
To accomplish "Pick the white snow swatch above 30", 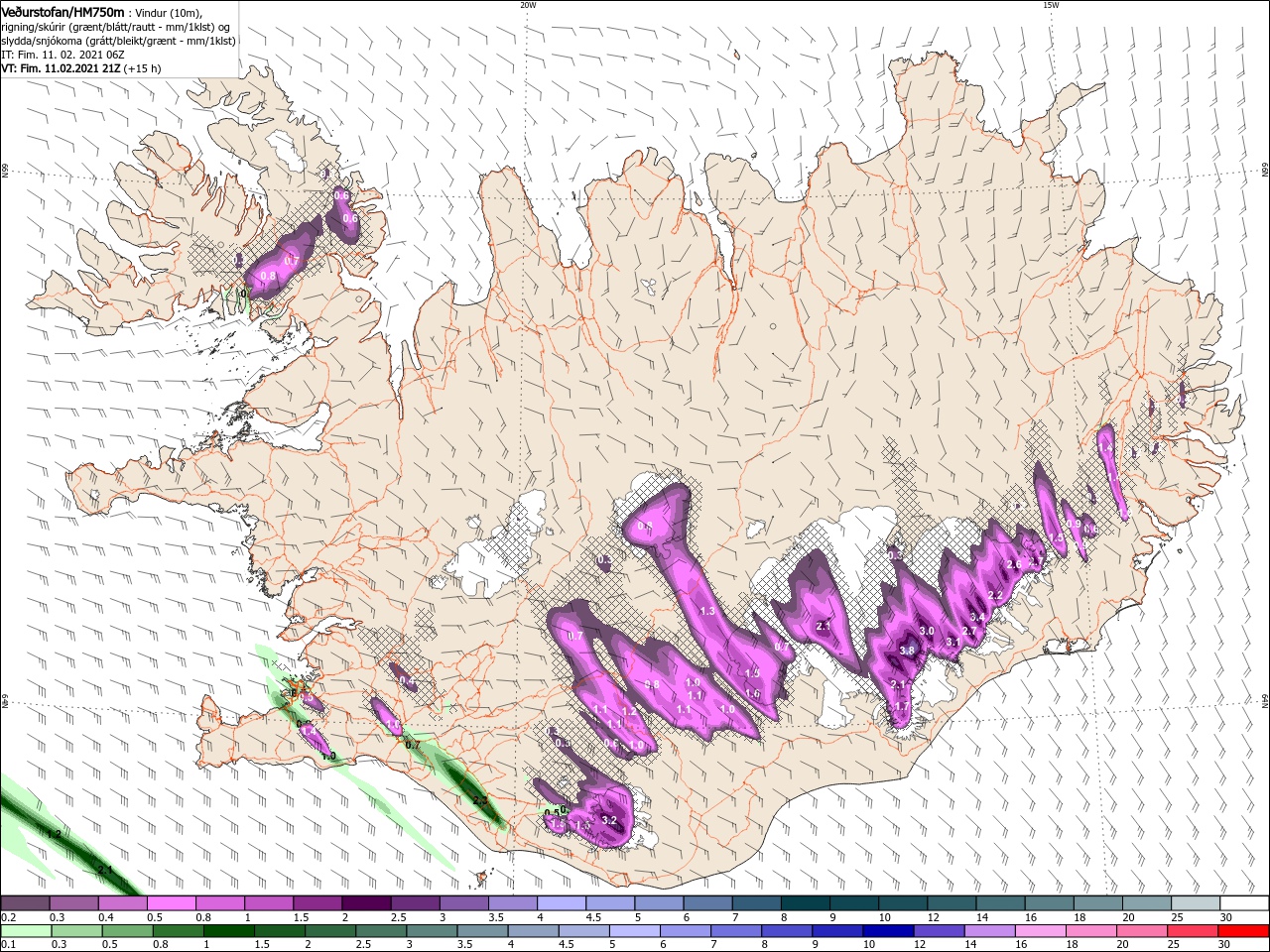I will point(1244,903).
